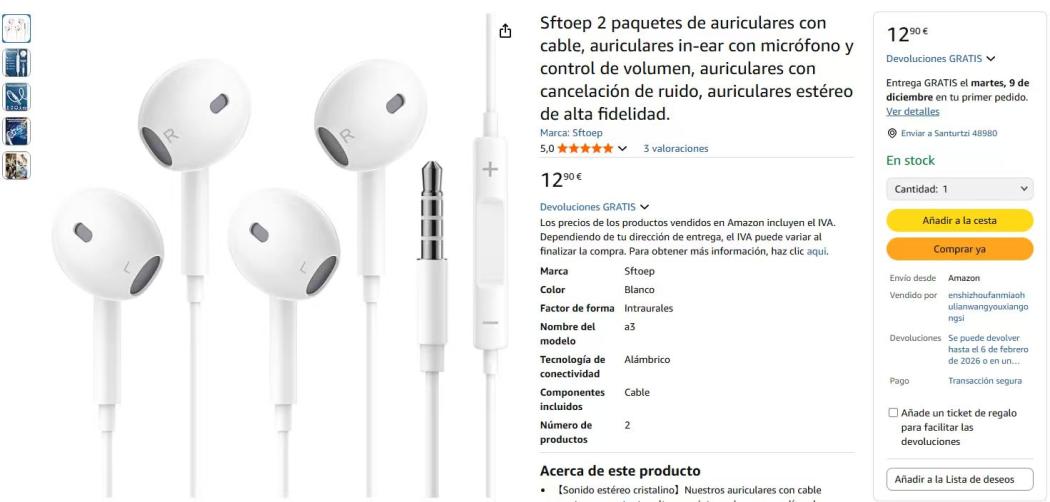Click the share icon above product image
This screenshot has width=1050, height=502.
506,31
